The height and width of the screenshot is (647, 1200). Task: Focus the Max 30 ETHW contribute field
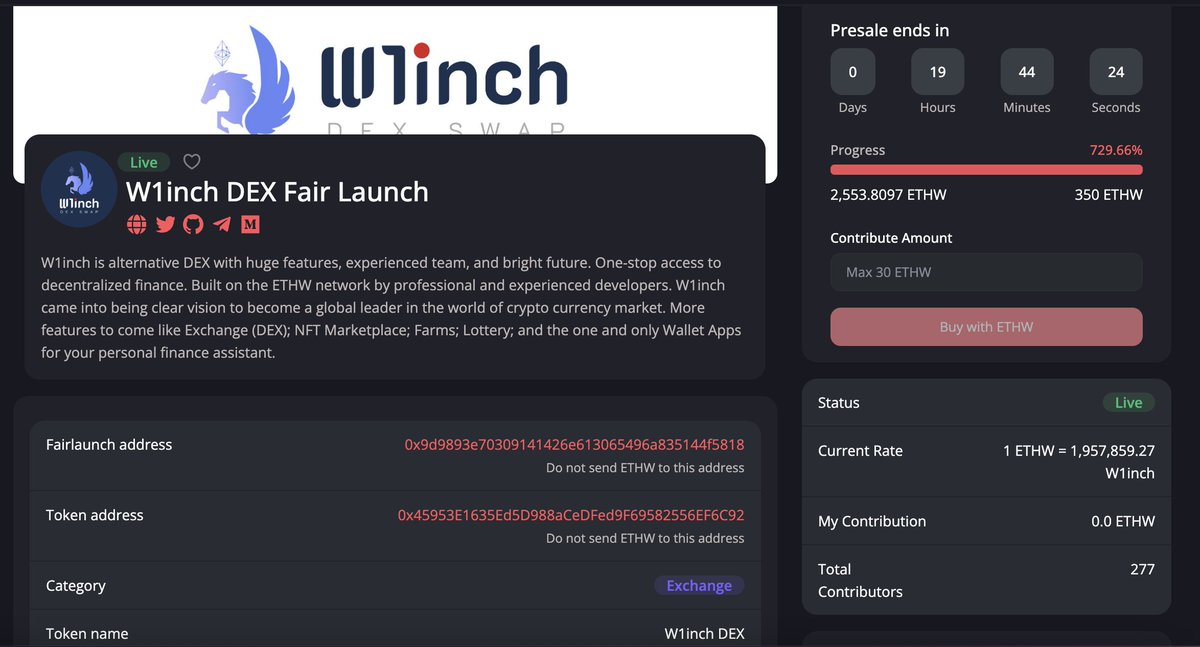tap(986, 272)
